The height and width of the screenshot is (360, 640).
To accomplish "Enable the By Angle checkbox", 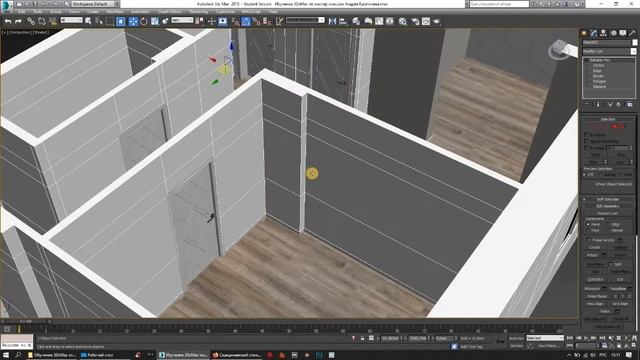I will point(586,148).
